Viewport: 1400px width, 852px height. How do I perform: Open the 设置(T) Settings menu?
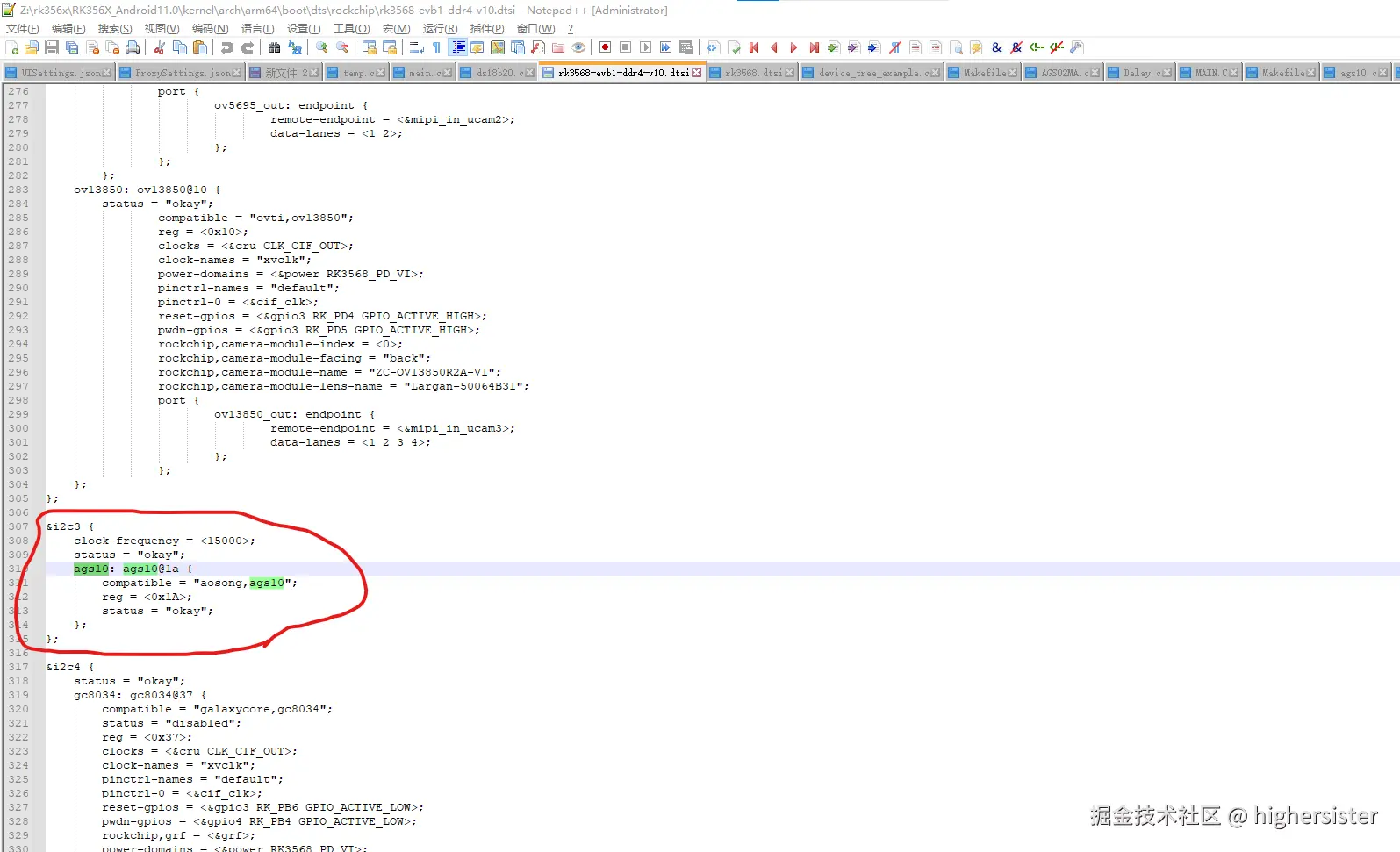coord(304,29)
